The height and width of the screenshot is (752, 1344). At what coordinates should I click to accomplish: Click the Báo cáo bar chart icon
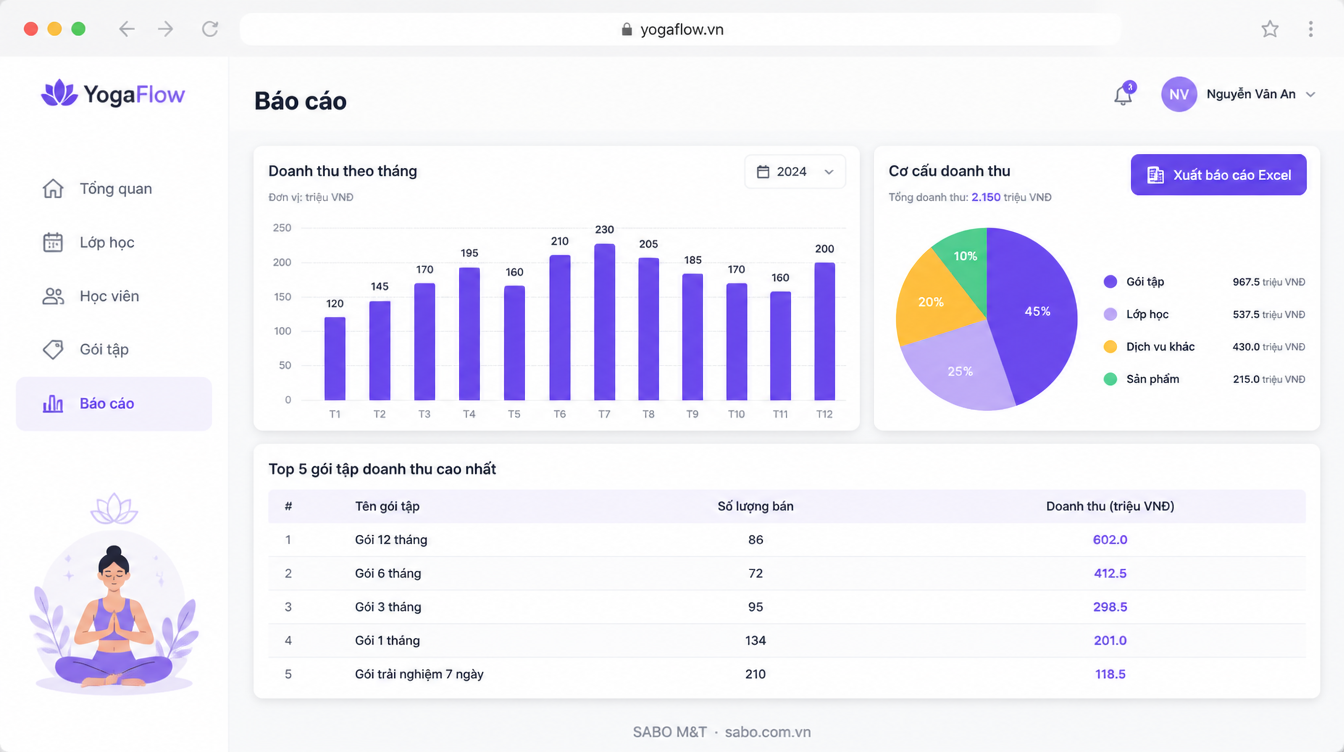tap(53, 403)
